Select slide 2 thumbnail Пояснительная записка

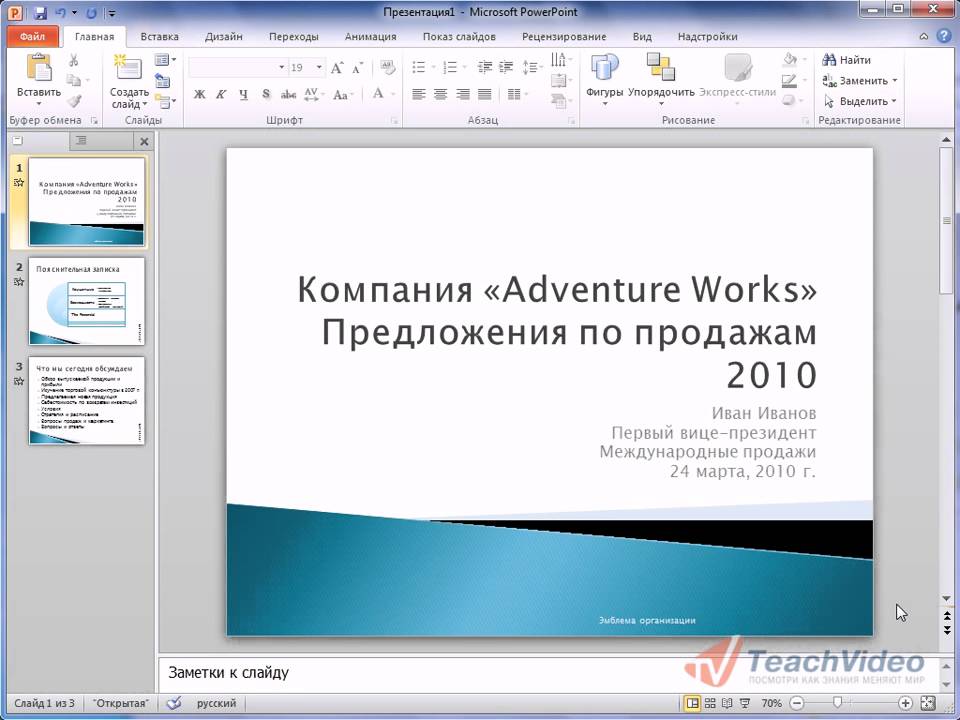point(86,301)
